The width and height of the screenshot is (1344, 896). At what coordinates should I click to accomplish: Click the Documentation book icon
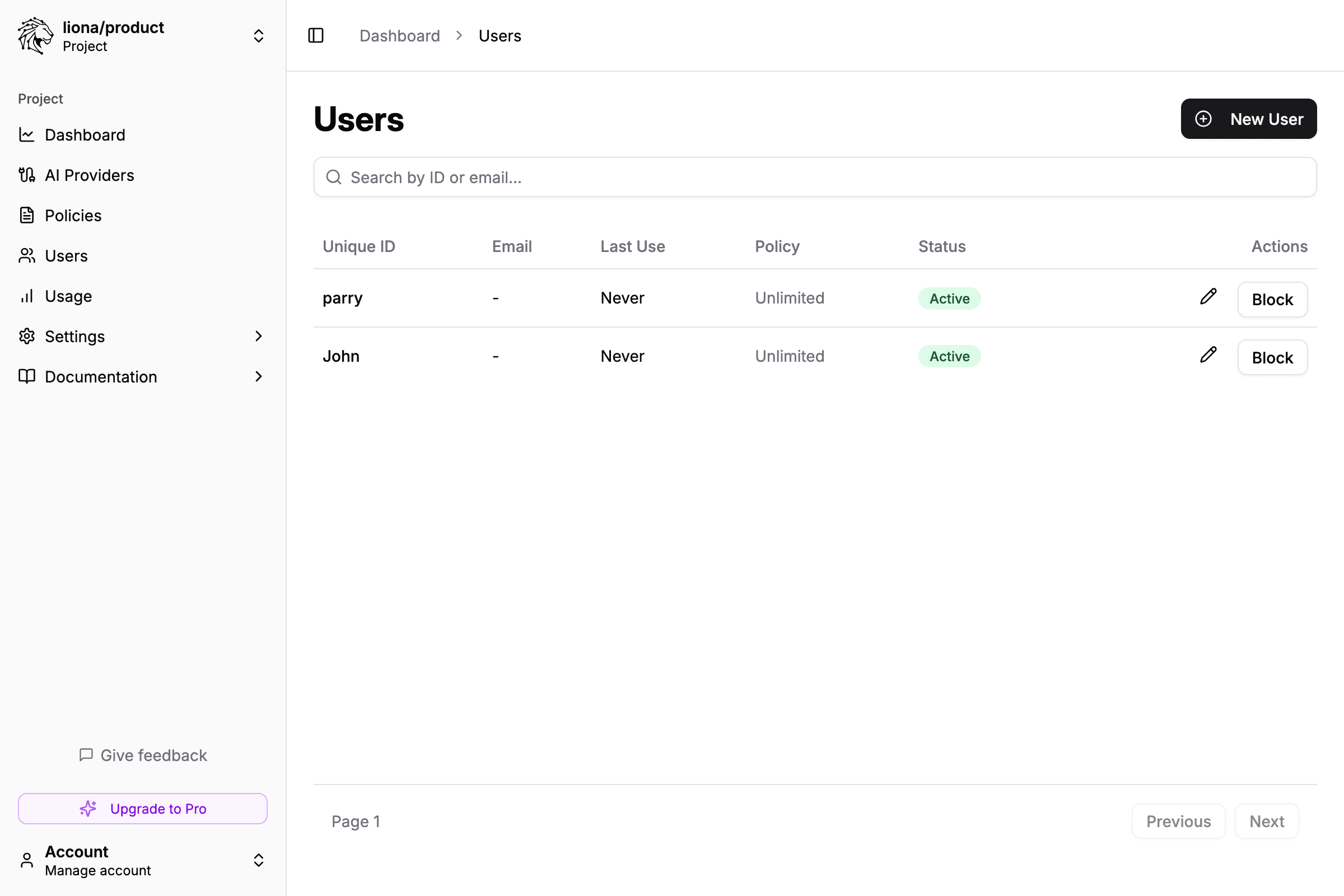pyautogui.click(x=27, y=376)
